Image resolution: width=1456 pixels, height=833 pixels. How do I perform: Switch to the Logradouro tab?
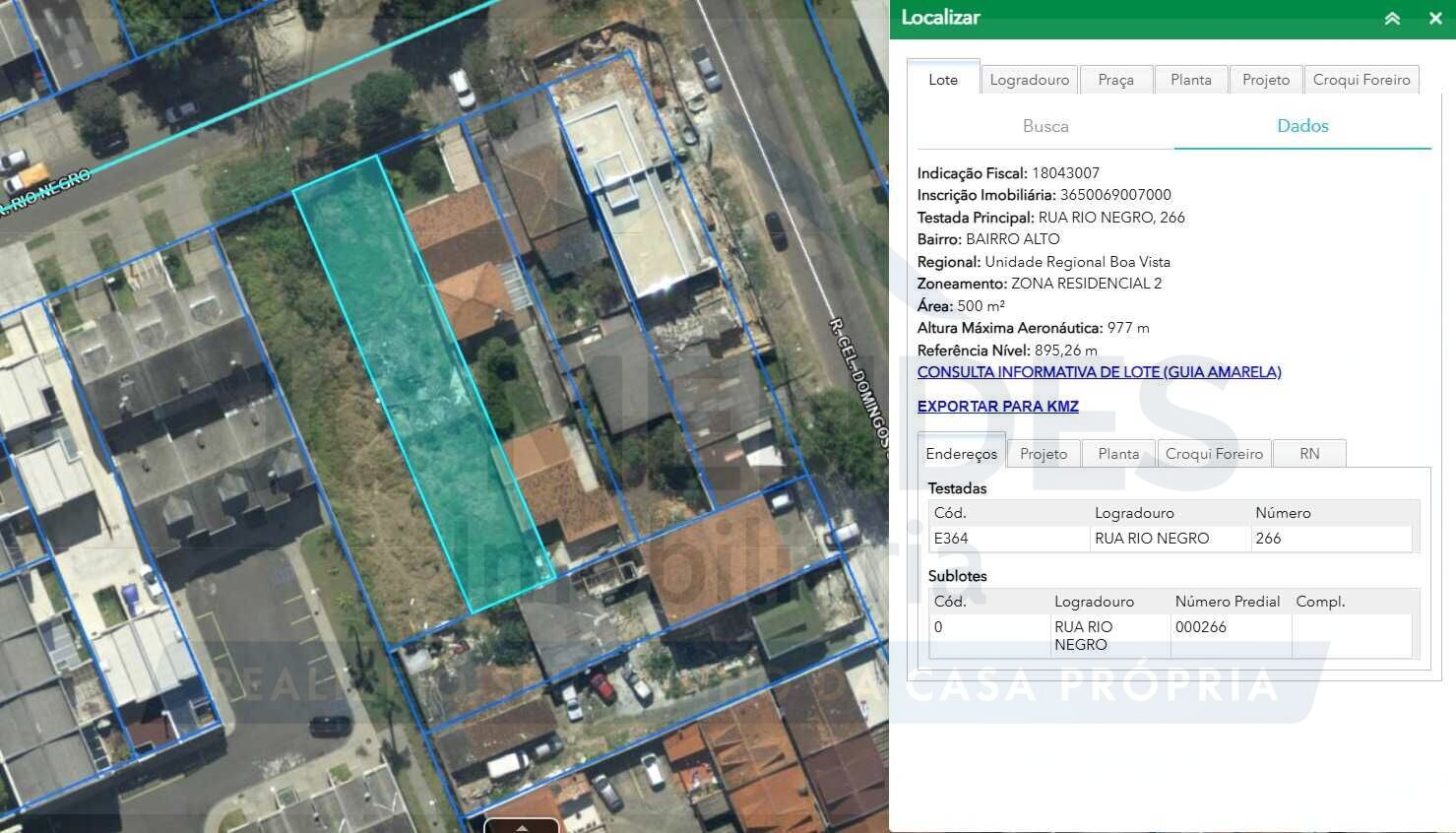tap(1029, 80)
